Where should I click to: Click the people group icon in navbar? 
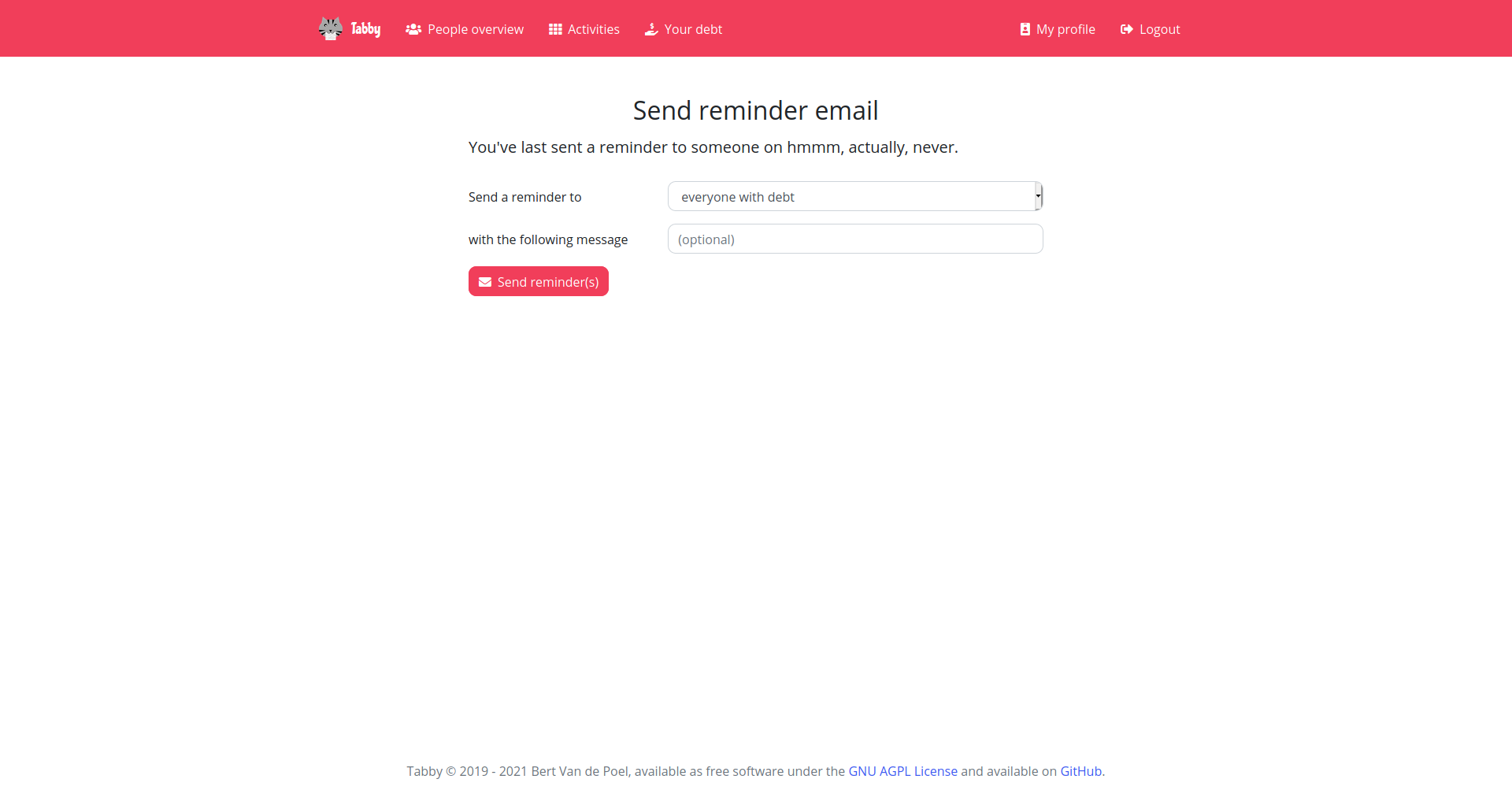click(x=413, y=29)
